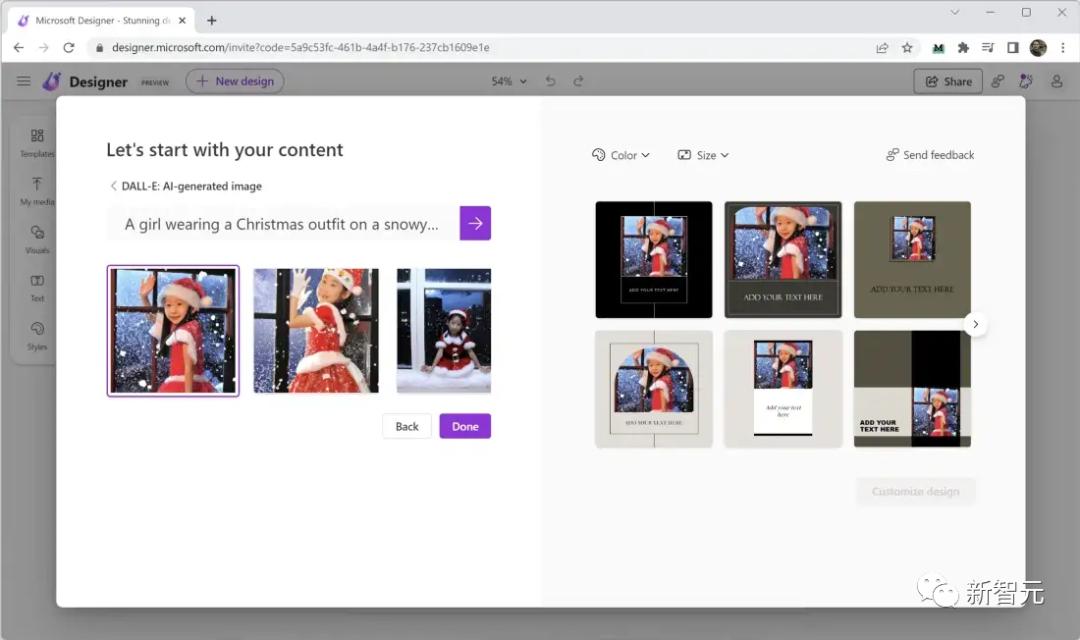Open the Text panel
Image resolution: width=1080 pixels, height=640 pixels.
(x=36, y=288)
